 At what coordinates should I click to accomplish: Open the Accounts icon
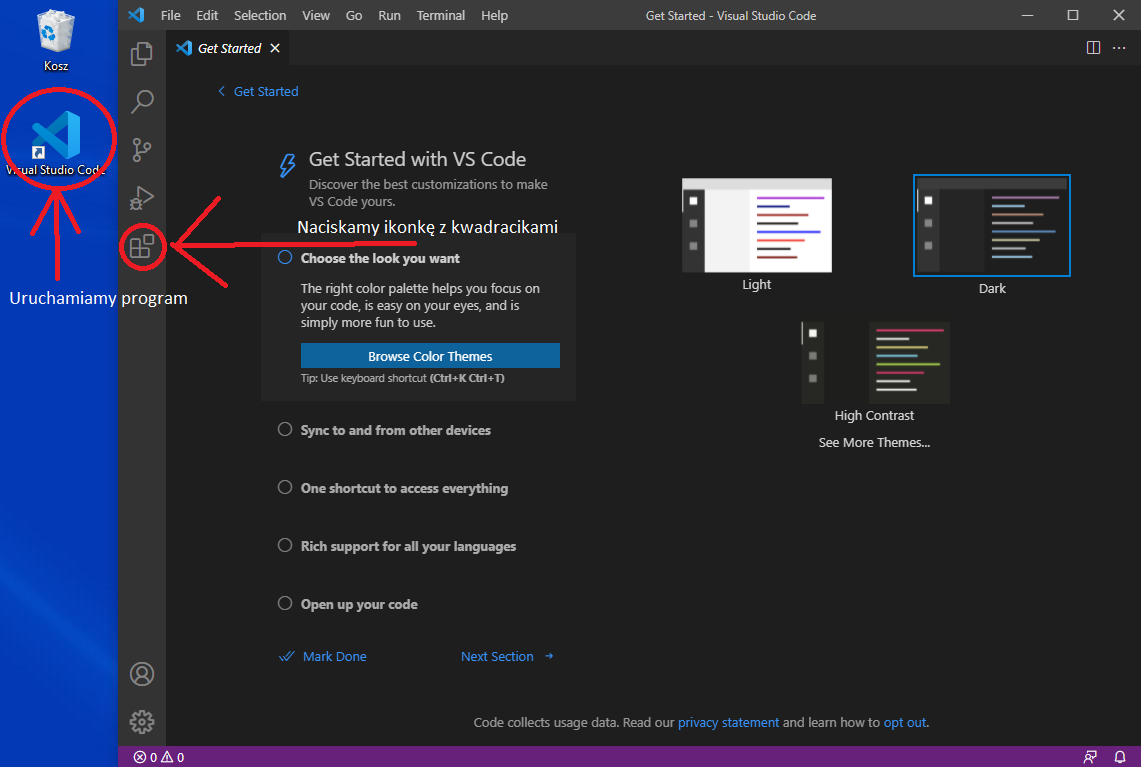(x=142, y=674)
